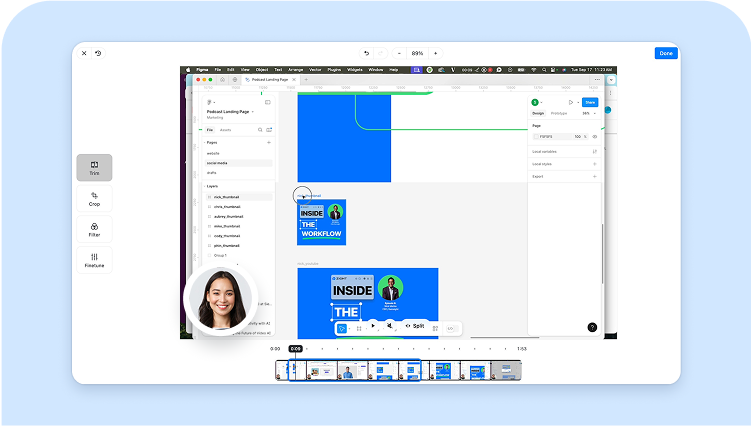Select the Podcast Landing Page tab
The image size is (751, 426).
pos(270,80)
